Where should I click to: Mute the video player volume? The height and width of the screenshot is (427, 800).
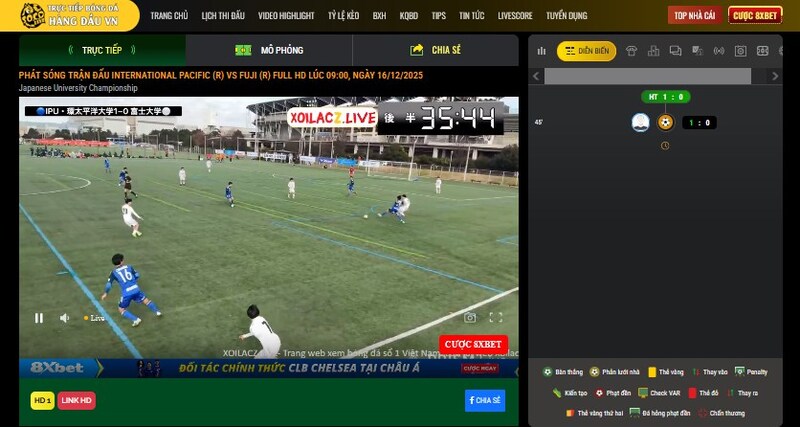tap(64, 318)
